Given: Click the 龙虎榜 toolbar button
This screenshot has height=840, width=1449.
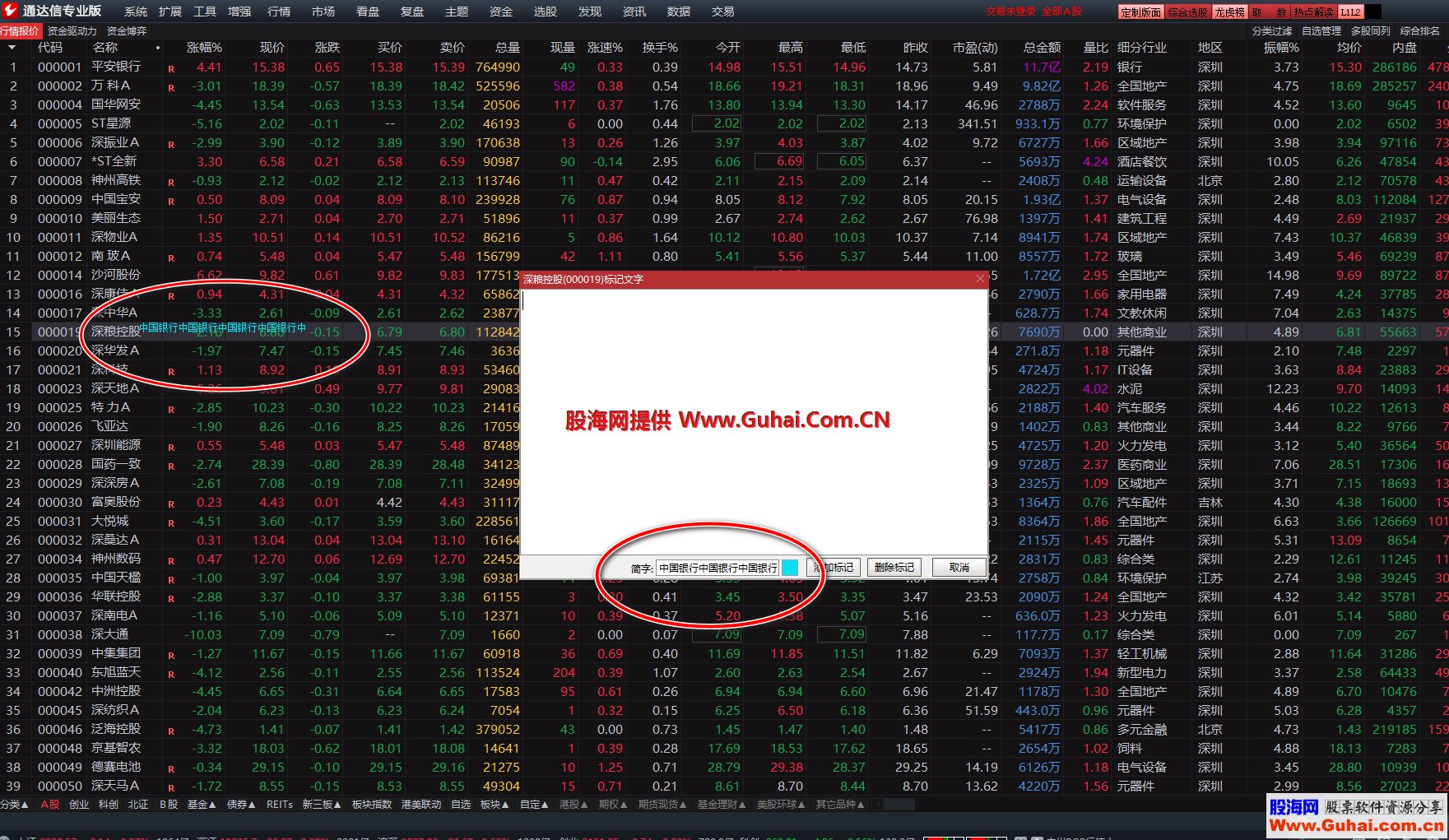Looking at the screenshot, I should [x=1230, y=12].
